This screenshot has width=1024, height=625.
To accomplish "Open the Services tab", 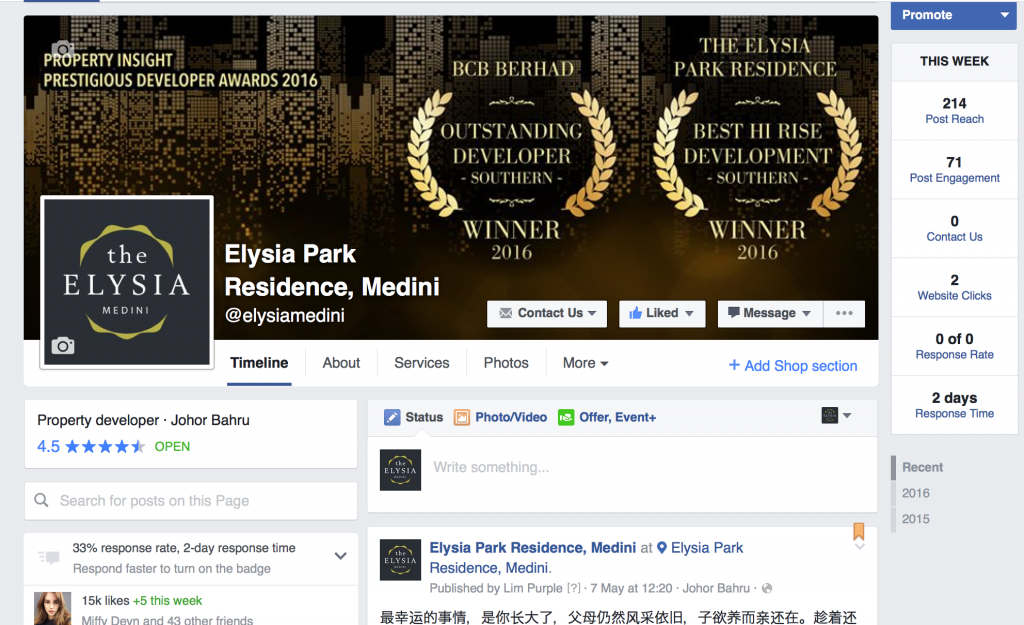I will pyautogui.click(x=421, y=363).
